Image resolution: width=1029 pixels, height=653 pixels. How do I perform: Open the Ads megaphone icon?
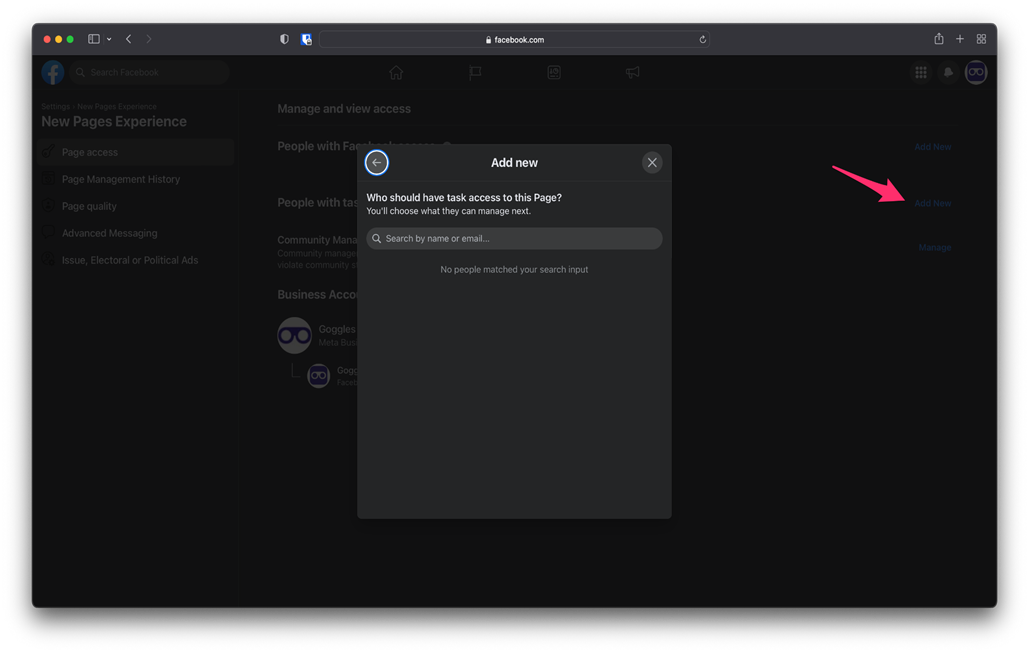(x=633, y=73)
